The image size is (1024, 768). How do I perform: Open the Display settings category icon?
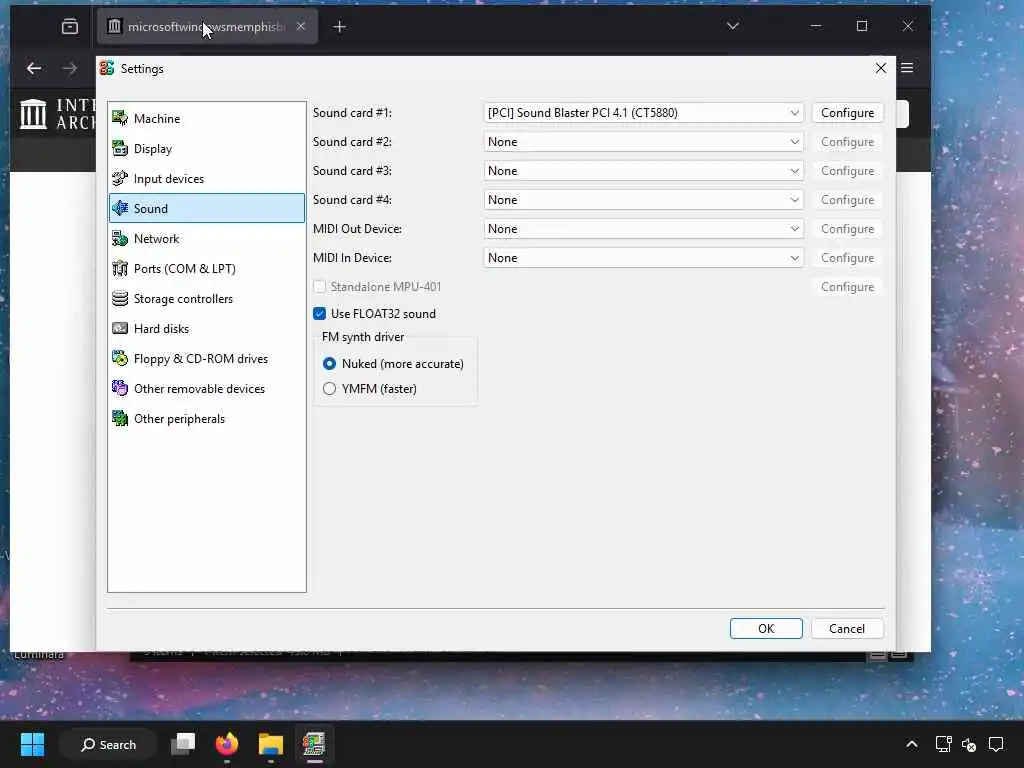coord(120,148)
